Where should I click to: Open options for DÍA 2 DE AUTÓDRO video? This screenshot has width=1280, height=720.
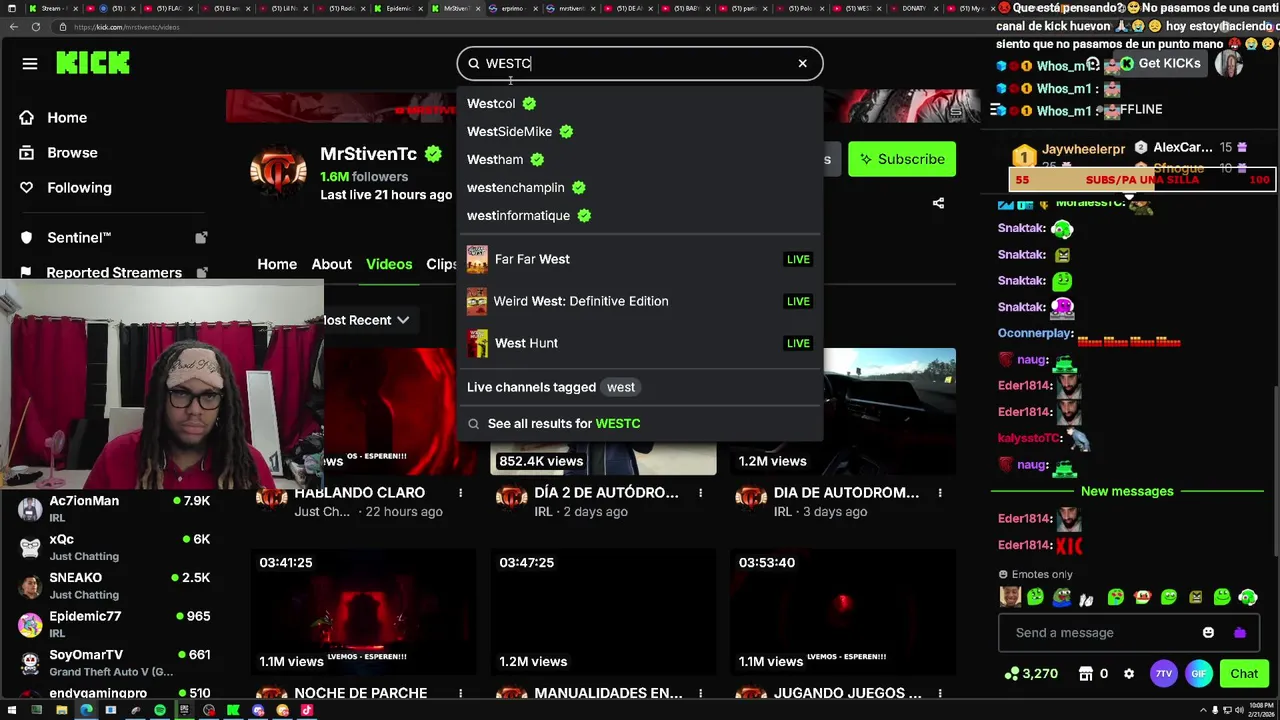pos(700,493)
